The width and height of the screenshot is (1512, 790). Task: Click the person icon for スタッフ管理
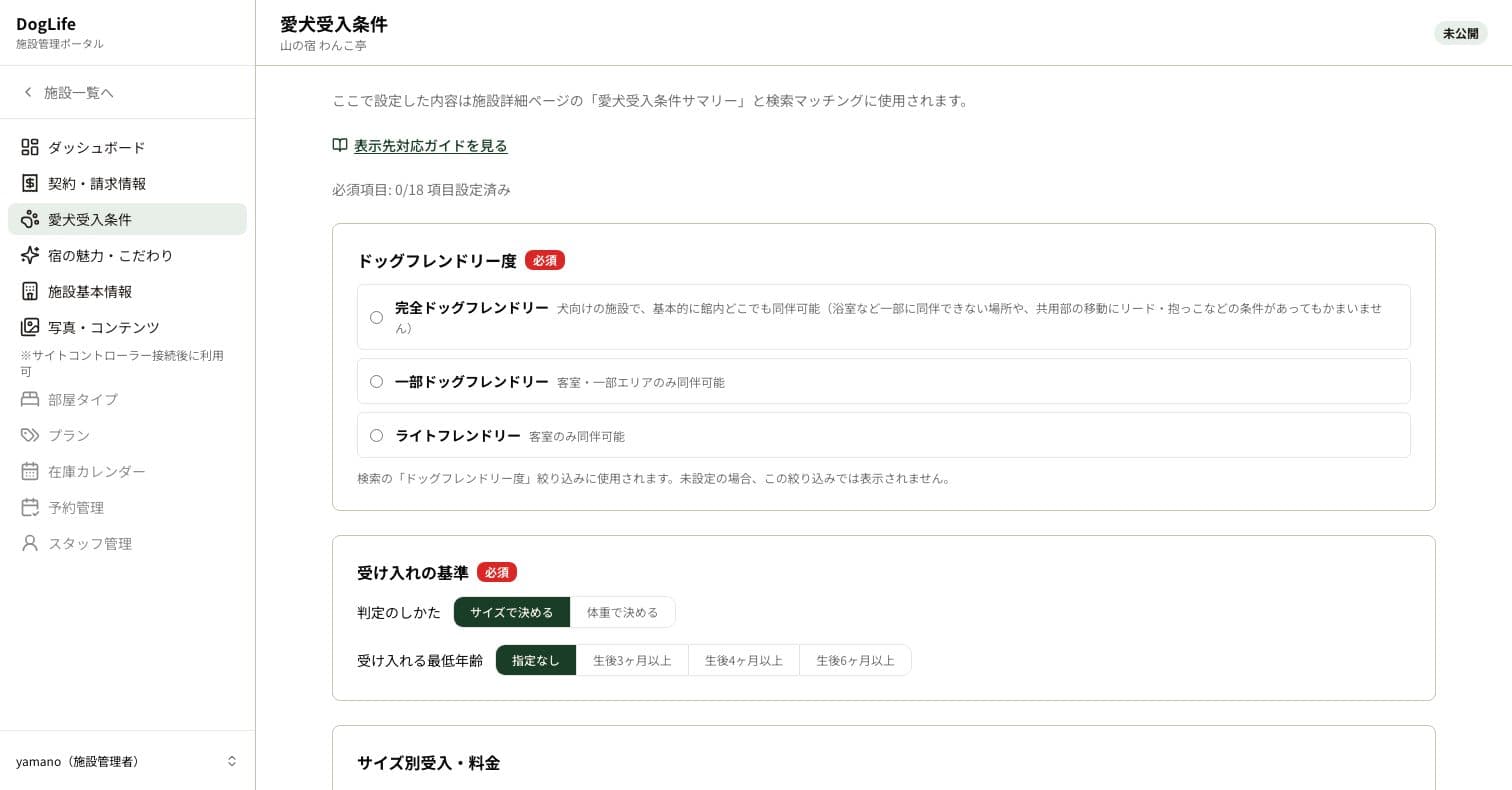[30, 543]
